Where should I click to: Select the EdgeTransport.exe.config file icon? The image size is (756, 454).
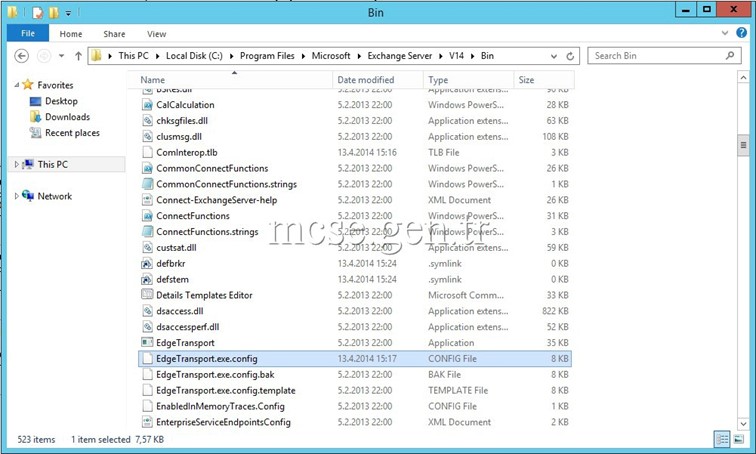pyautogui.click(x=147, y=359)
